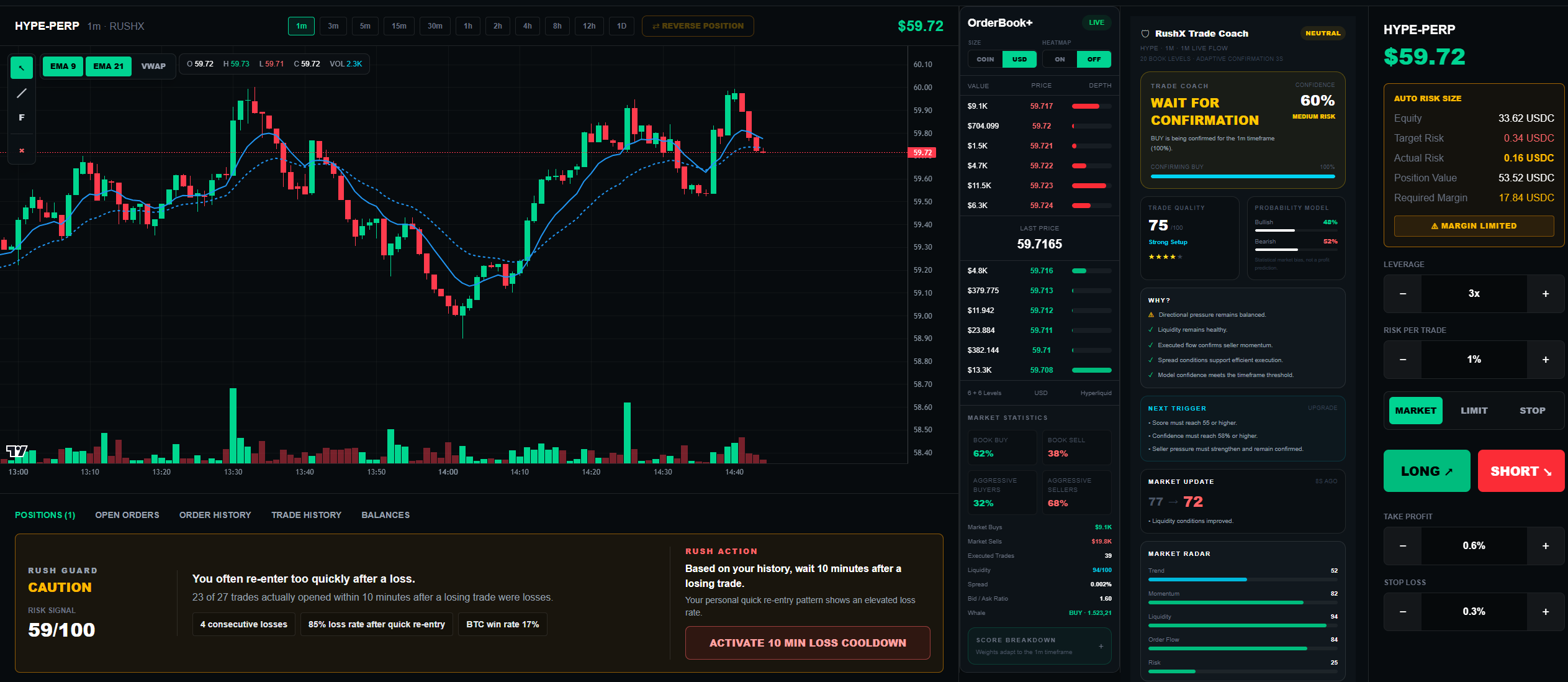1568x682 pixels.
Task: Click the red SHORT button
Action: click(x=1521, y=471)
